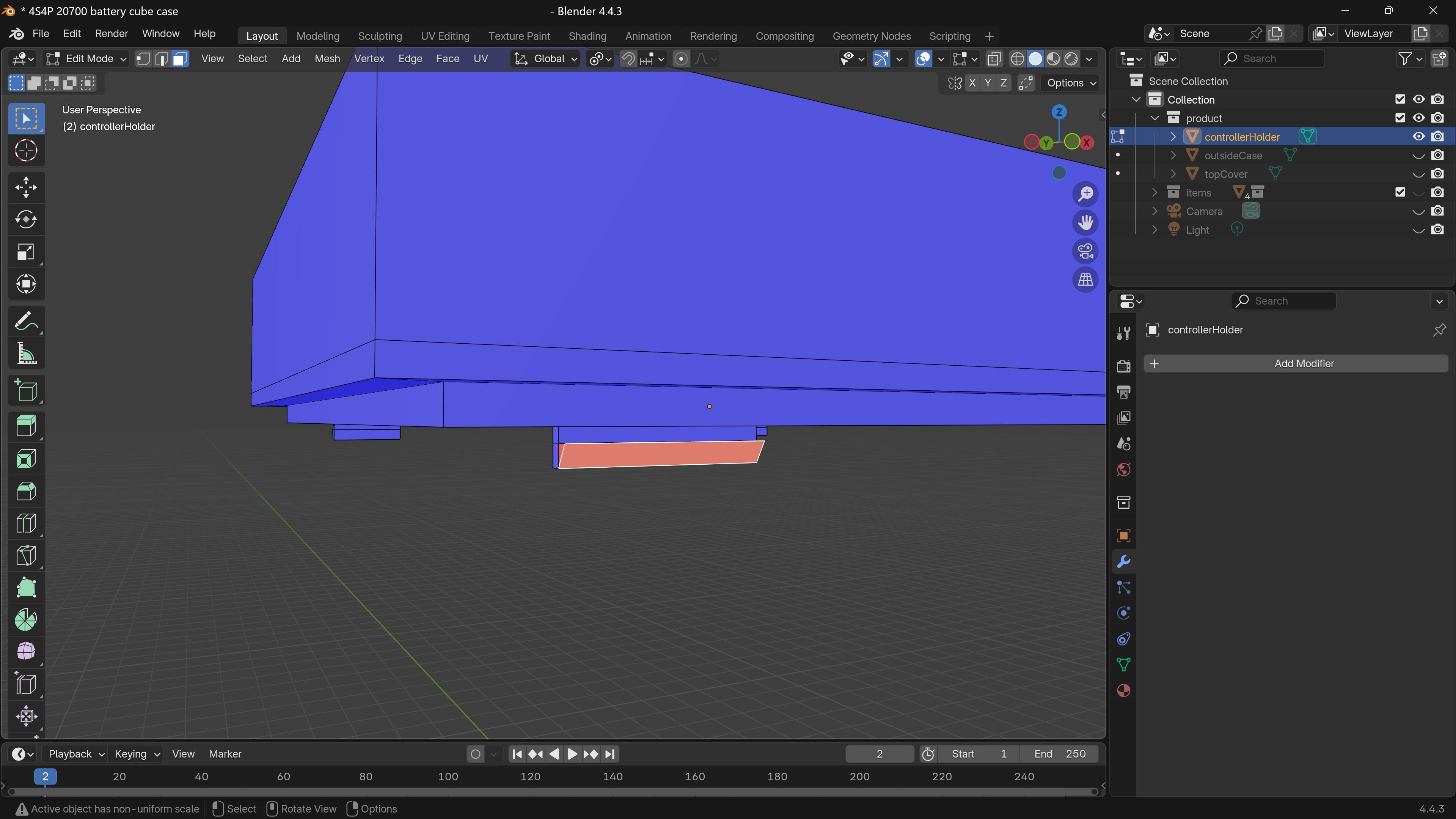Activate the Loop Cut tool
The height and width of the screenshot is (819, 1456).
pos(26,523)
